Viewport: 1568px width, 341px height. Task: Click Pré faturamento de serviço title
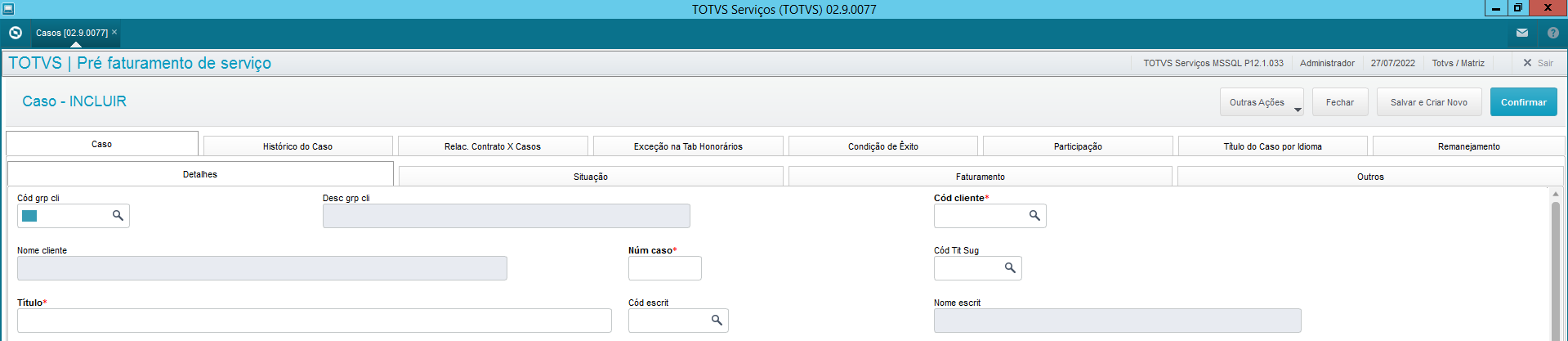tap(174, 63)
